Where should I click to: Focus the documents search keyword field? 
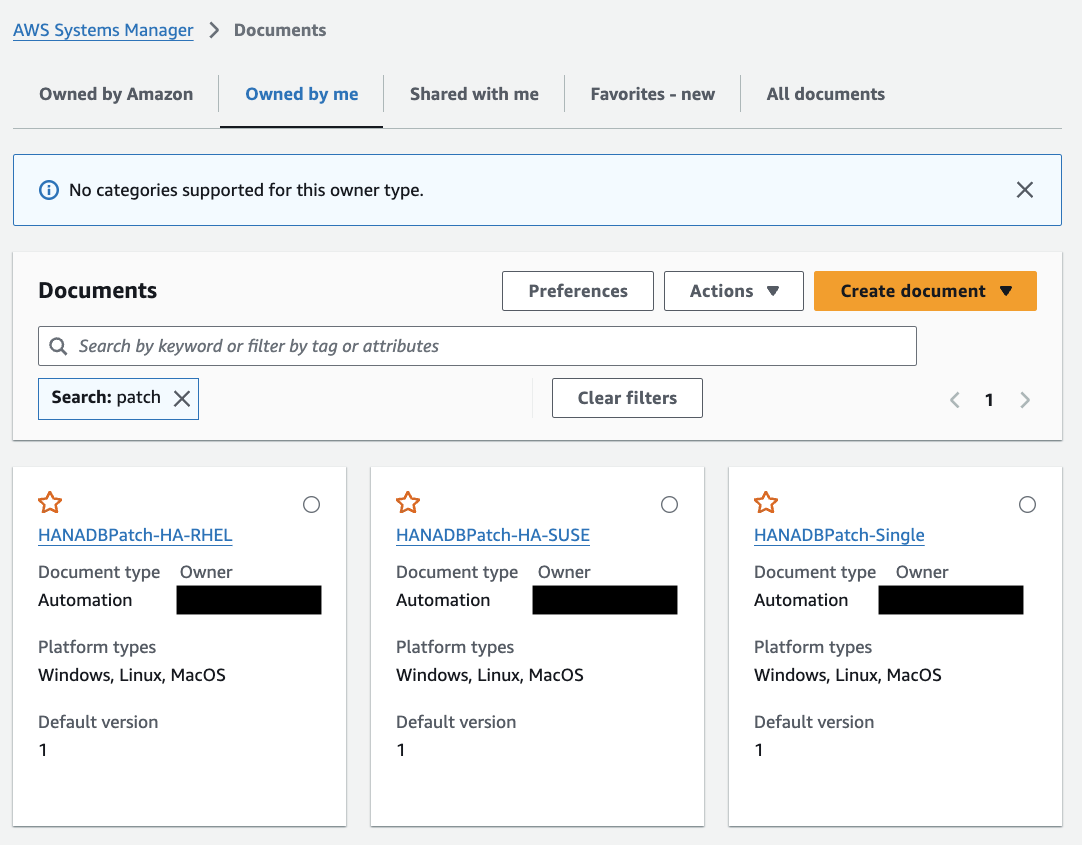(x=490, y=346)
